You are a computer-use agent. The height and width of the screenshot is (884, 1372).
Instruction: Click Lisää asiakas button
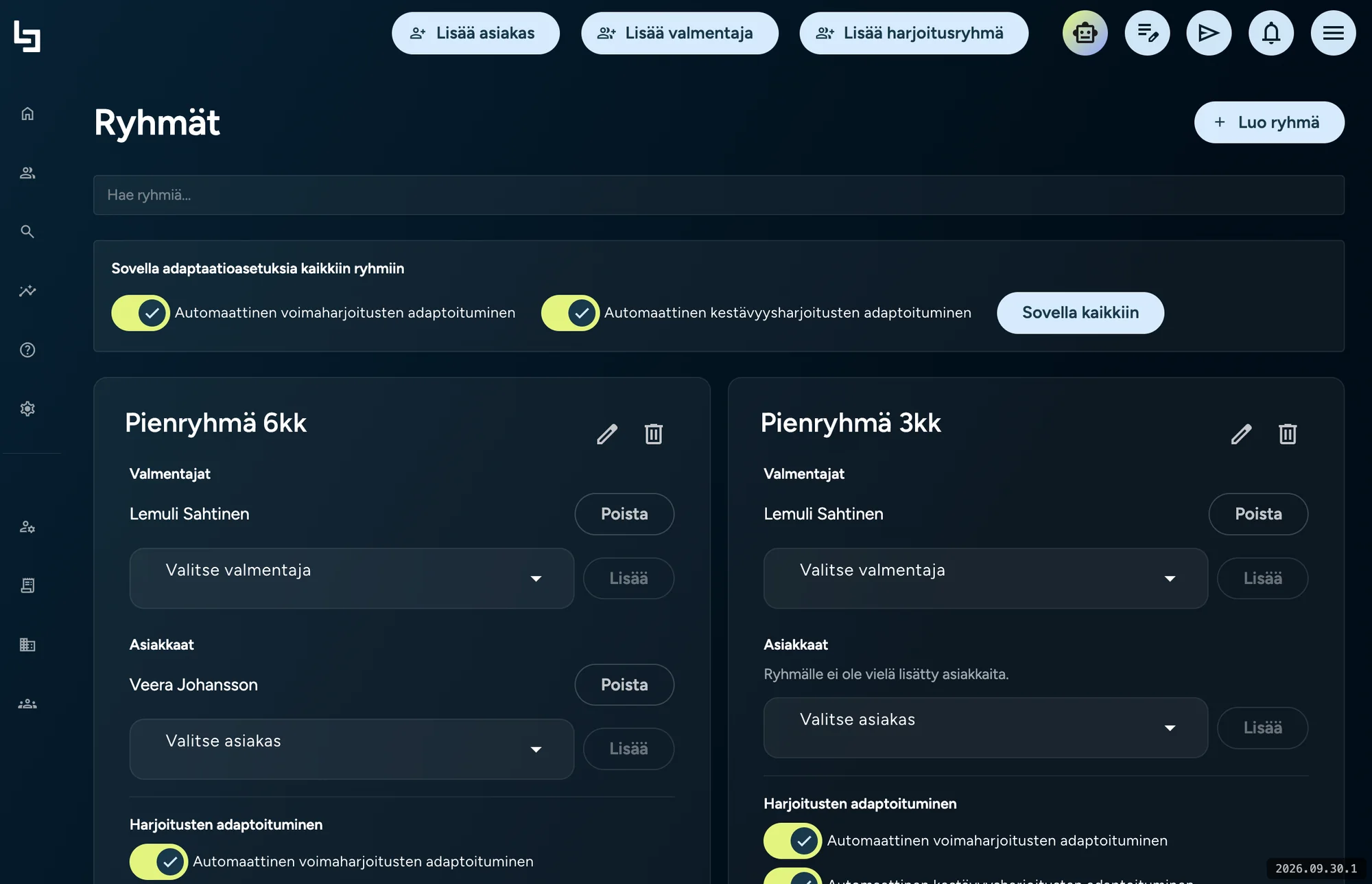tap(475, 33)
